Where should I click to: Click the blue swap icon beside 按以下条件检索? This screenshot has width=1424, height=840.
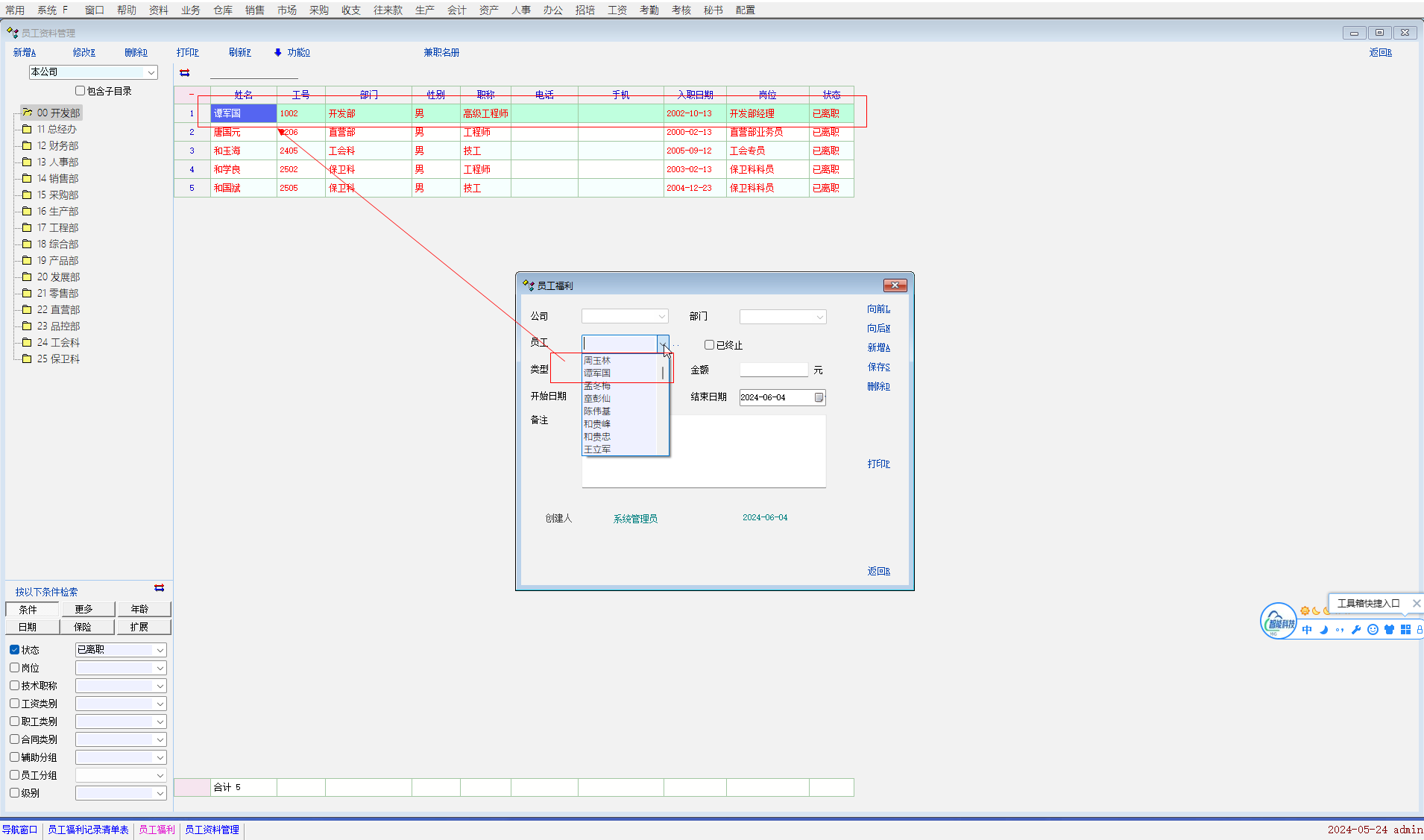[x=159, y=589]
